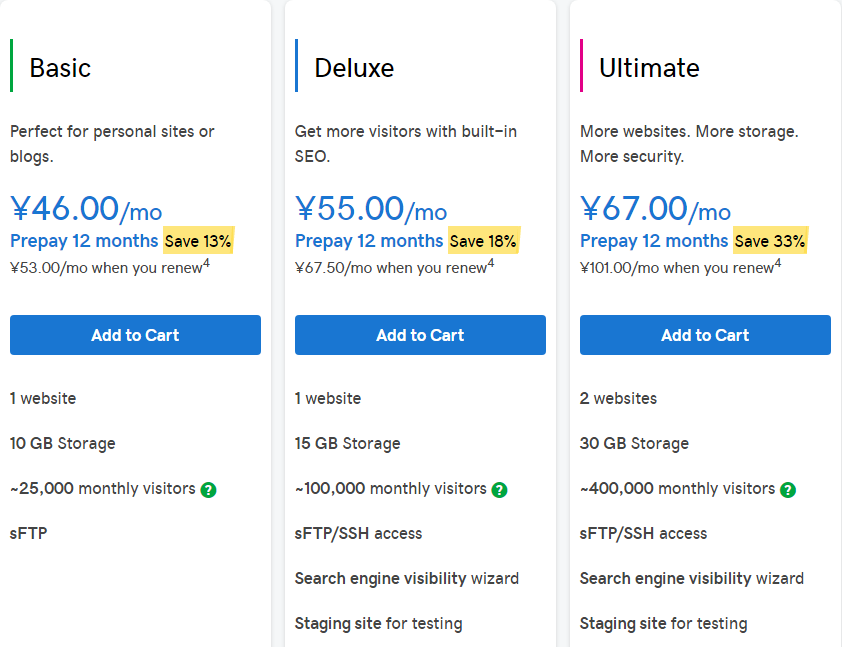Click footnote 4 on Basic renewal price
842x647 pixels.
[x=206, y=263]
